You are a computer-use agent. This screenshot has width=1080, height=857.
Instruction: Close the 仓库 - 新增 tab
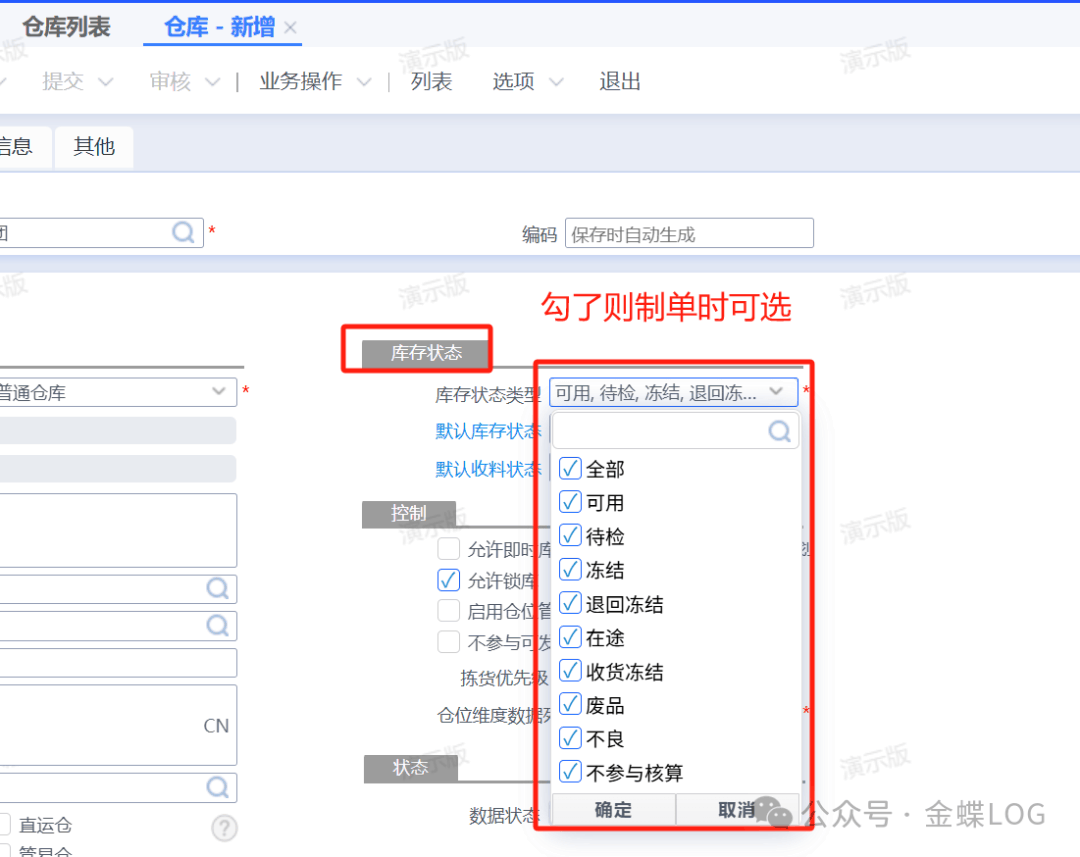pos(291,28)
